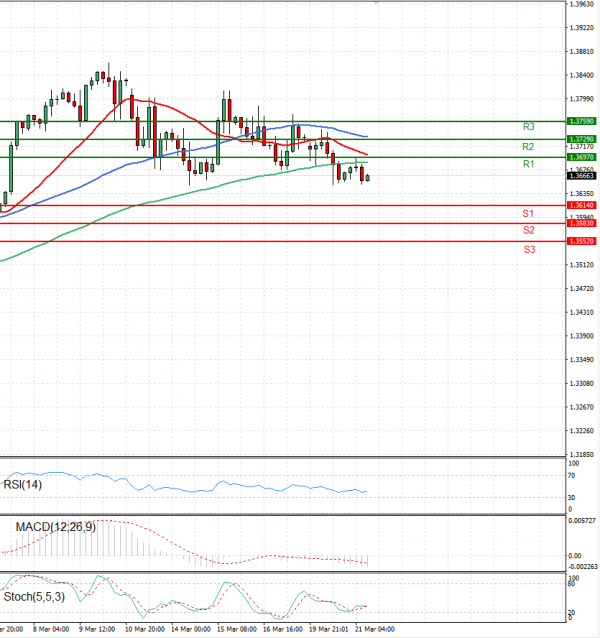Click the R2 resistance label

[x=528, y=146]
